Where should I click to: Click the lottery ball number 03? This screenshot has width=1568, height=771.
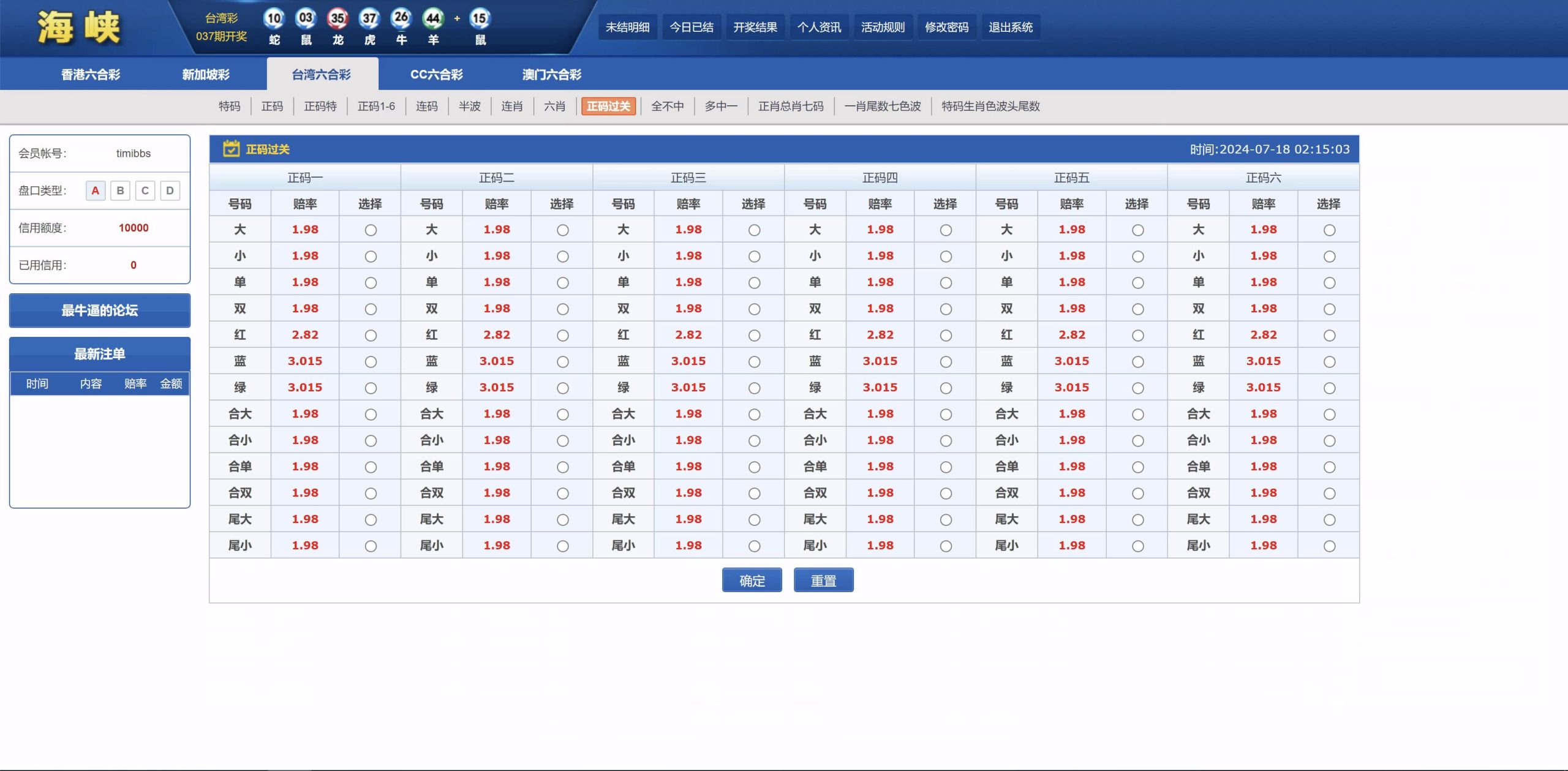tap(306, 18)
